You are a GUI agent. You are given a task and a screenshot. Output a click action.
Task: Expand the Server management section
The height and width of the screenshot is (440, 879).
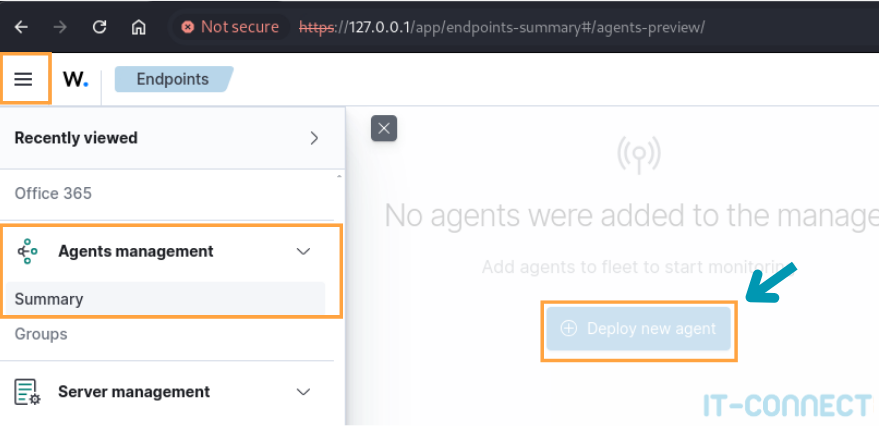(304, 392)
